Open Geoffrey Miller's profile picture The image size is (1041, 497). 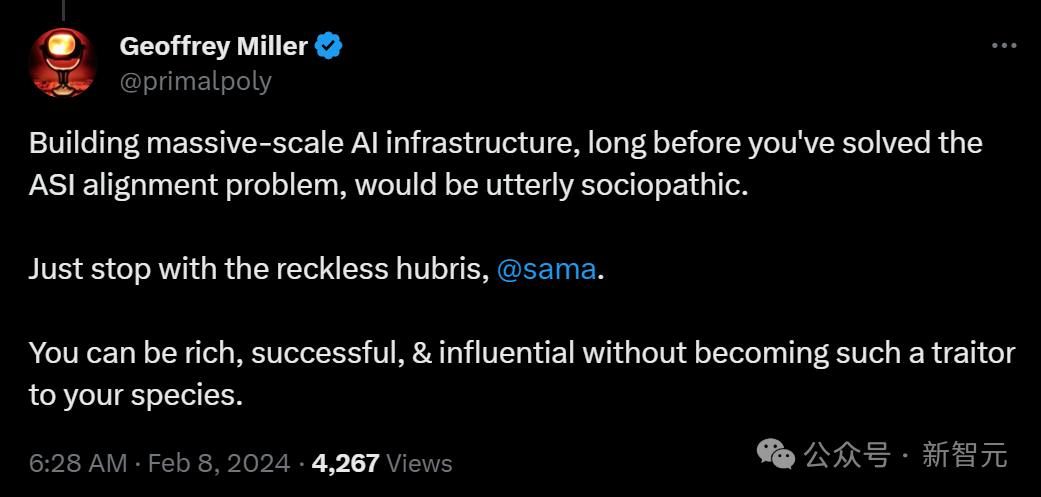click(63, 63)
